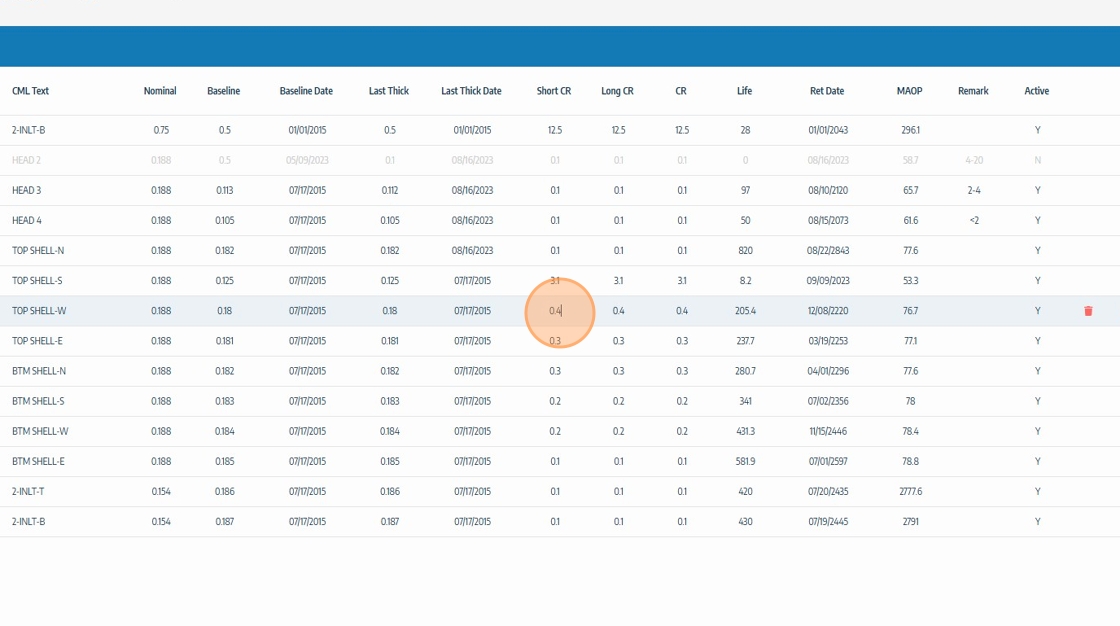Click Ret Date 09/09/2023 for TOP SHELL-S
Image resolution: width=1120 pixels, height=626 pixels.
click(828, 280)
